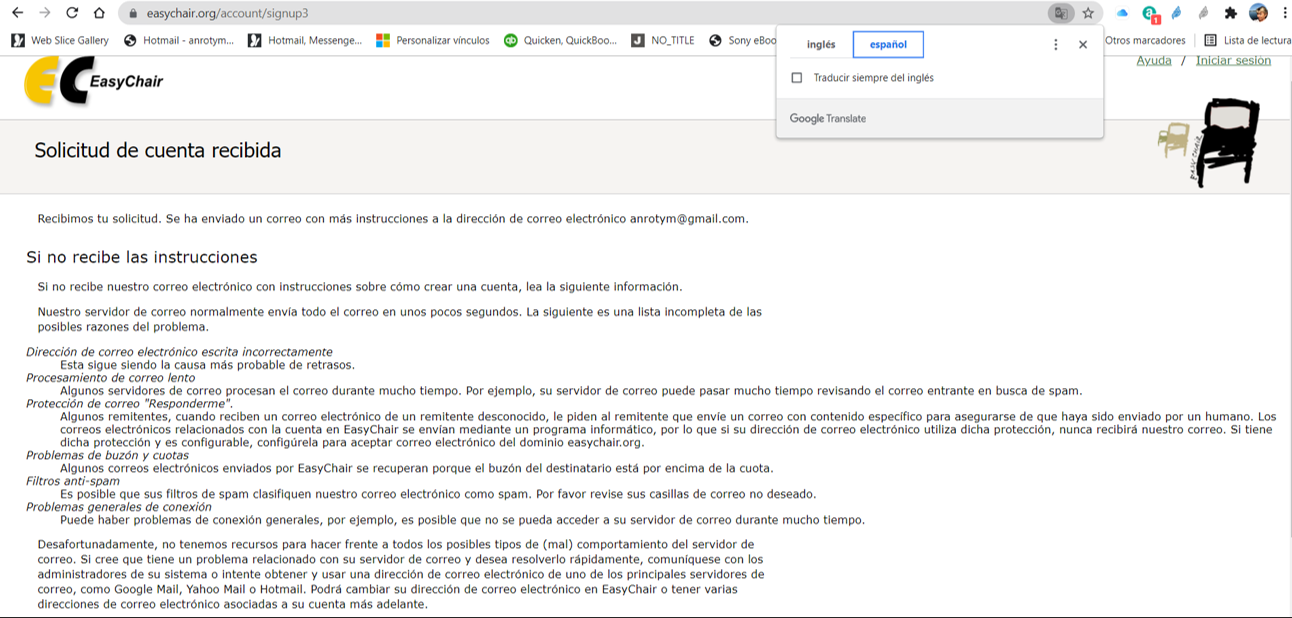Viewport: 1292px width, 618px height.
Task: Click Dirección de correo electrónico escrita incorrectamente
Action: pyautogui.click(x=179, y=352)
